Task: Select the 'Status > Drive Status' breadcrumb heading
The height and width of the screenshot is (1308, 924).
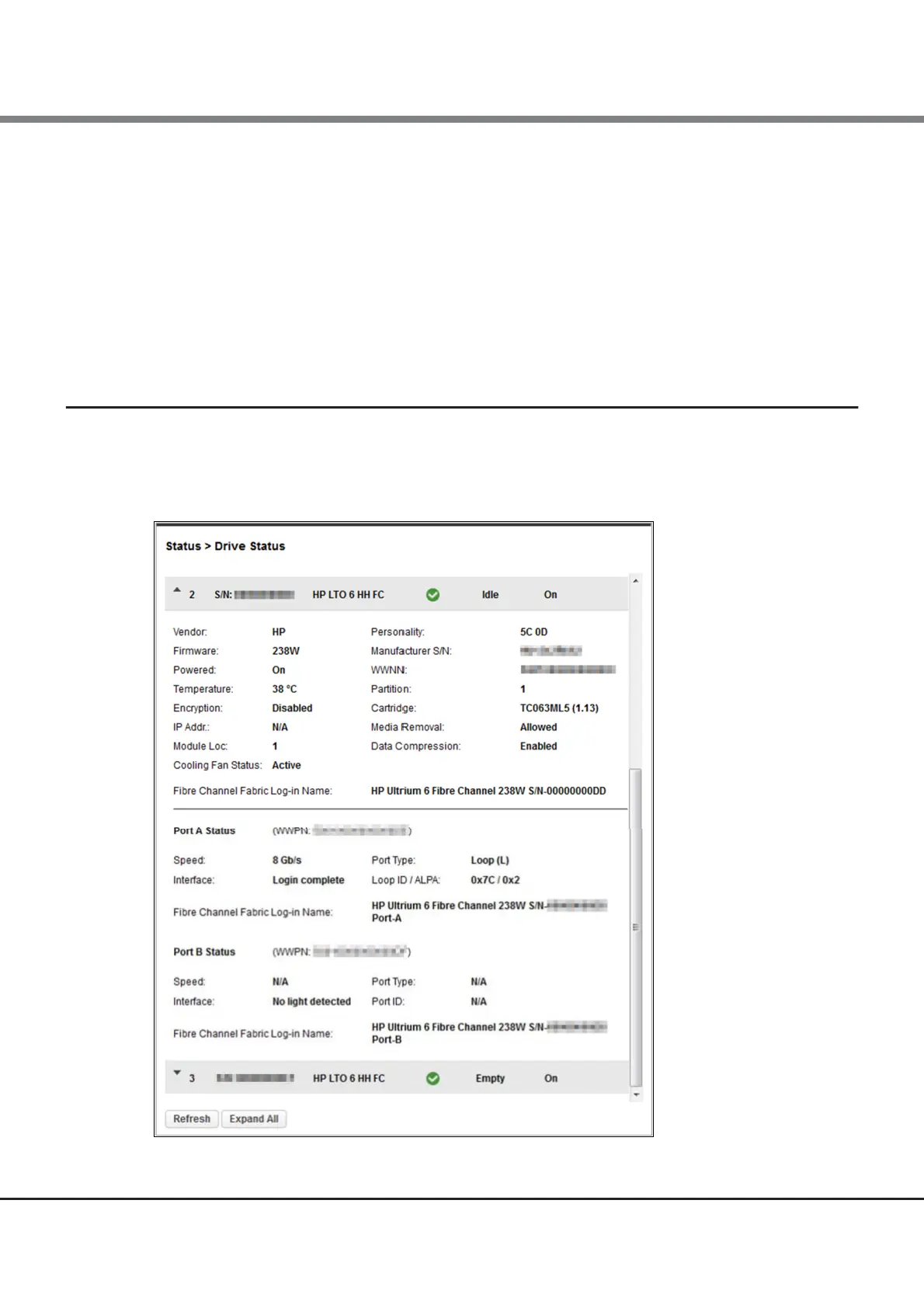Action: pyautogui.click(x=225, y=546)
